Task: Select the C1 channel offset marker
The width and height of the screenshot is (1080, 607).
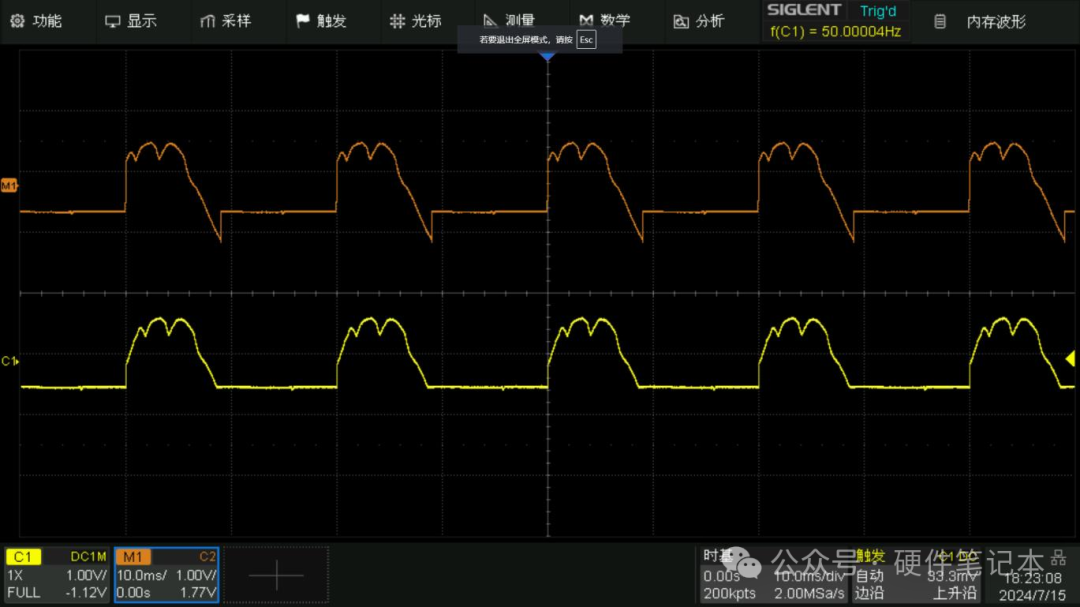Action: tap(10, 361)
